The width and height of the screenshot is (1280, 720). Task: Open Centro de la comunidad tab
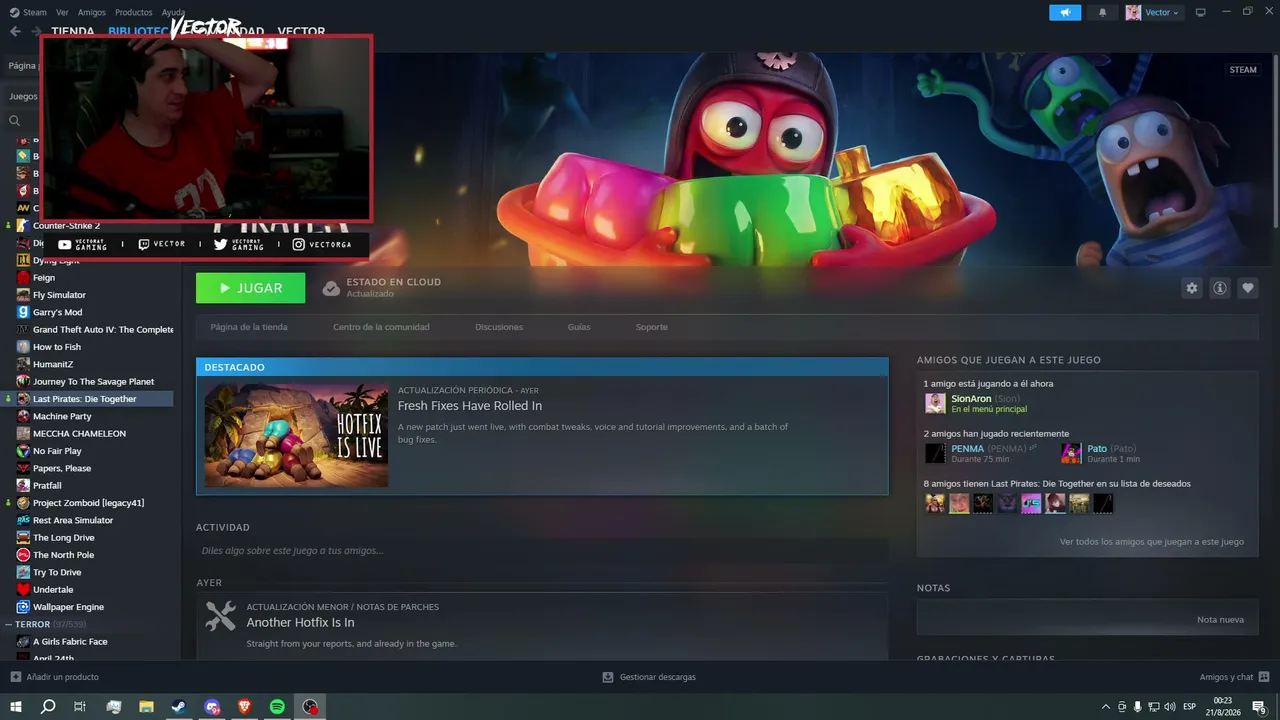click(381, 327)
